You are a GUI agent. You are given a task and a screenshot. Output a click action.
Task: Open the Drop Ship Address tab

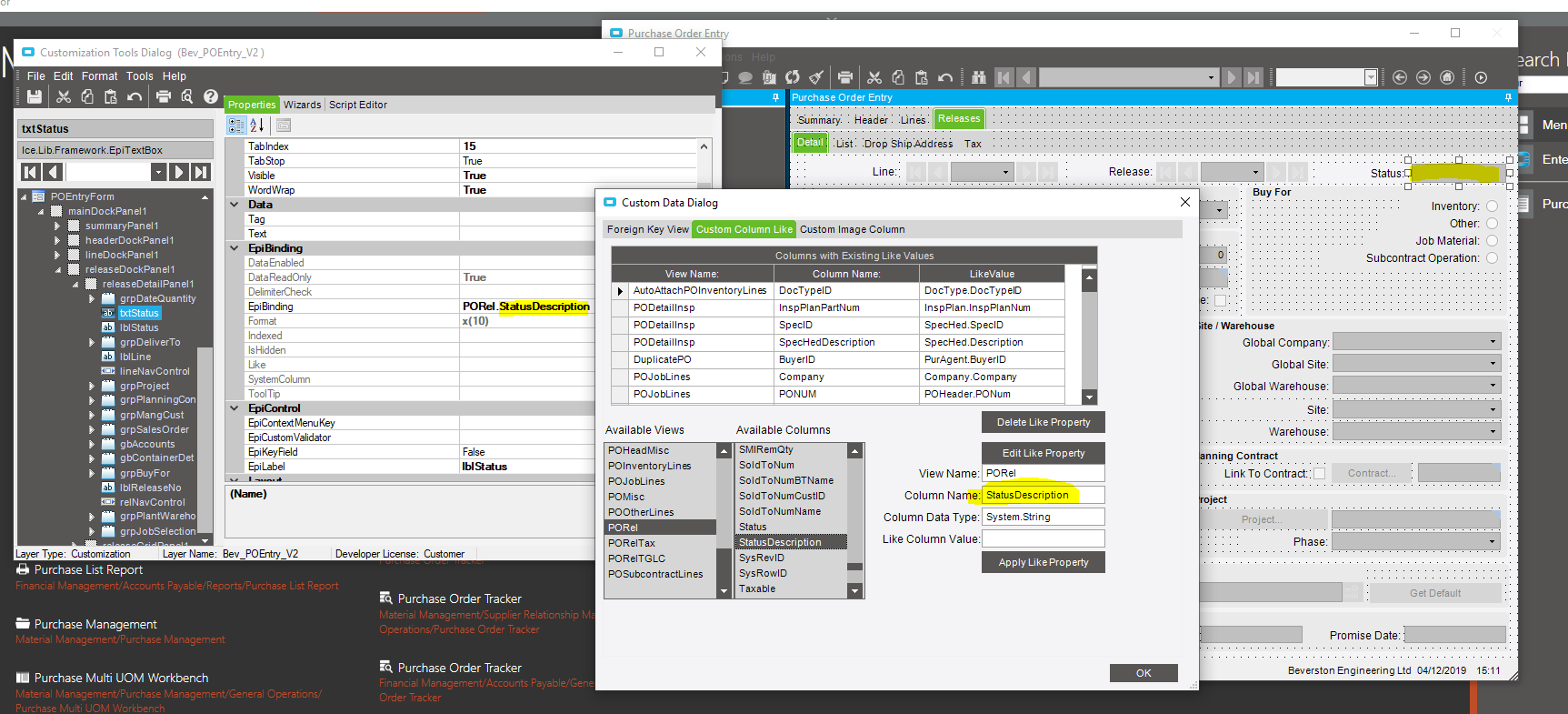coord(908,144)
